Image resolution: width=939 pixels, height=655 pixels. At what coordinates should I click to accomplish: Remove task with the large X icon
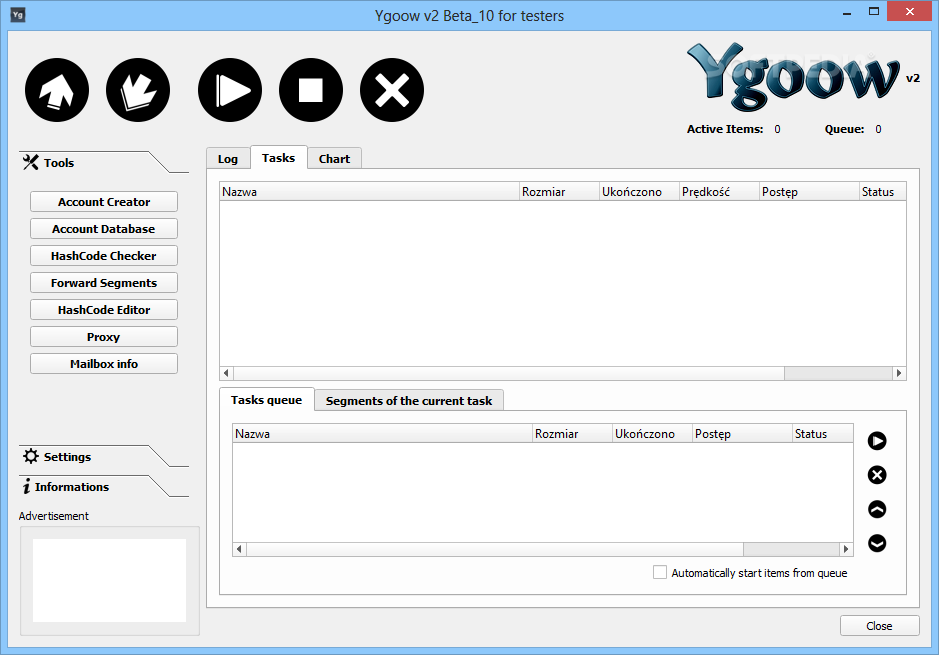[x=392, y=90]
